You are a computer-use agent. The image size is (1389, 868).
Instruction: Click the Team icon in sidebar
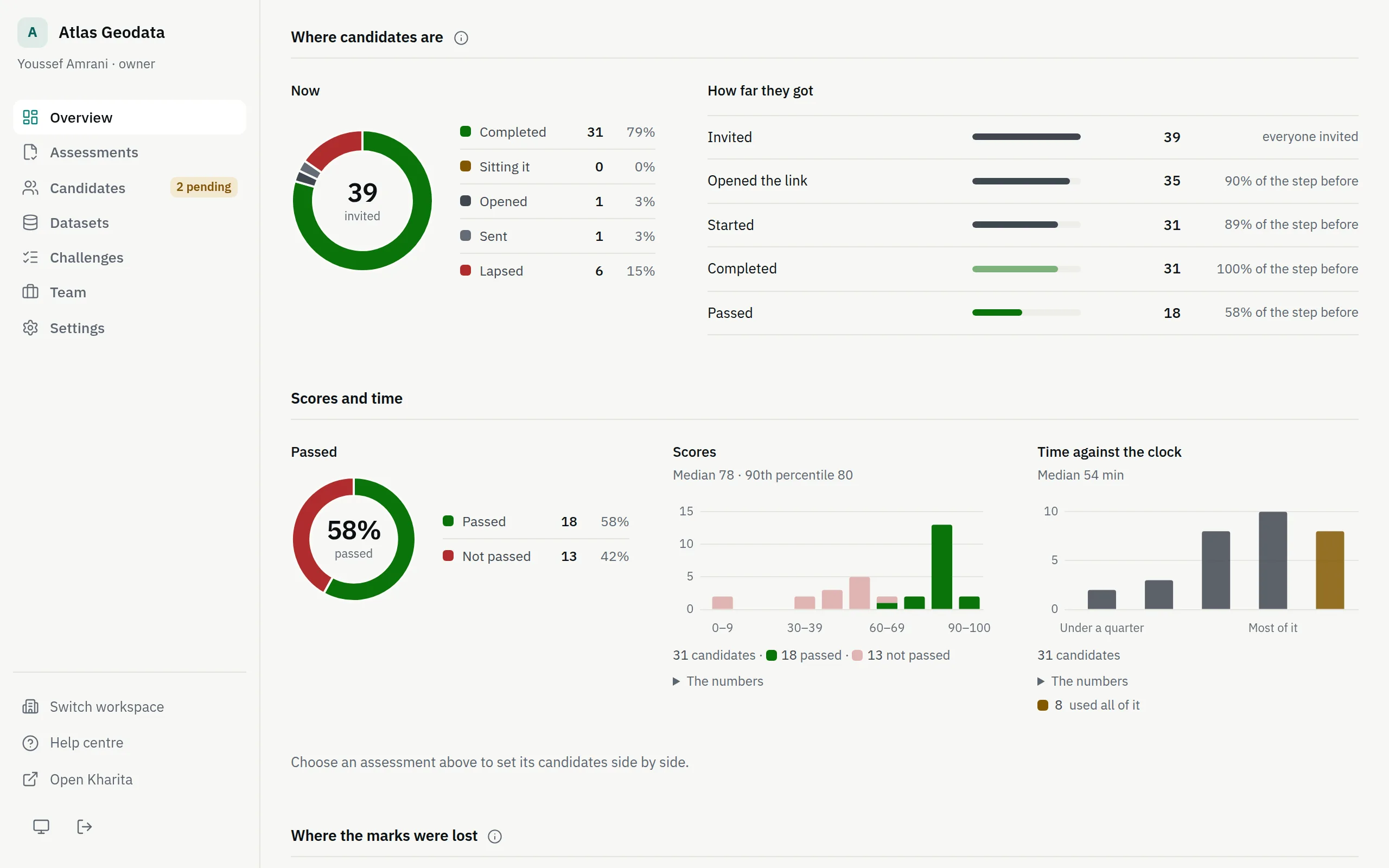coord(30,292)
